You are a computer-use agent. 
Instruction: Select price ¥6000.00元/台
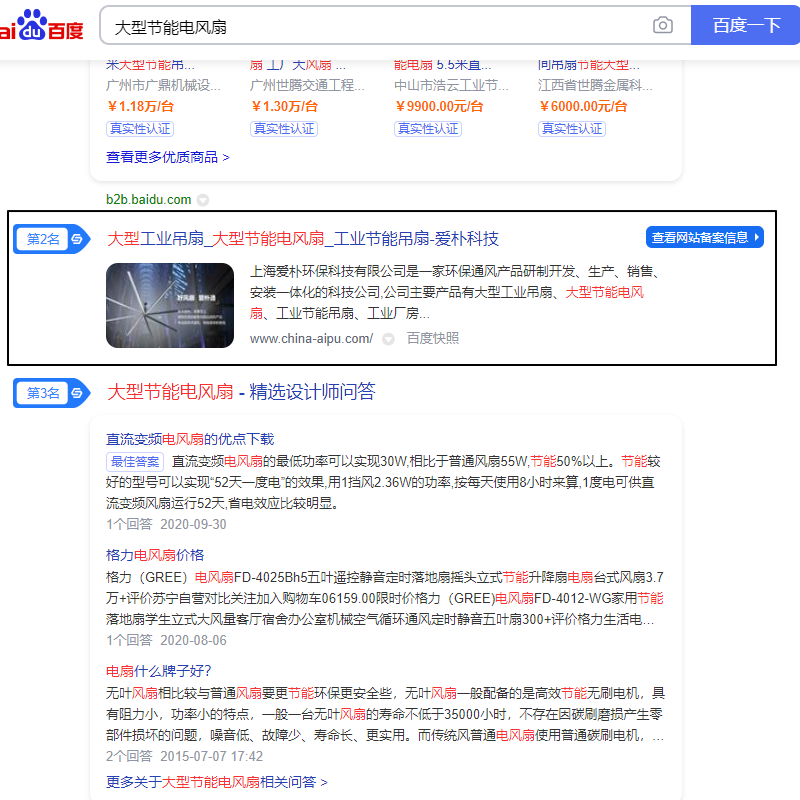(583, 106)
